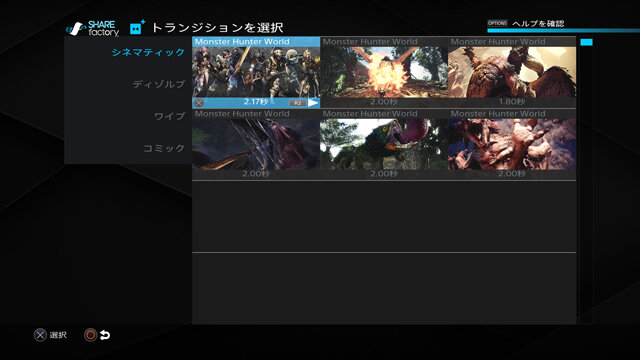640x360 pixels.
Task: Open the ワイプ transitions category
Action: click(x=169, y=116)
